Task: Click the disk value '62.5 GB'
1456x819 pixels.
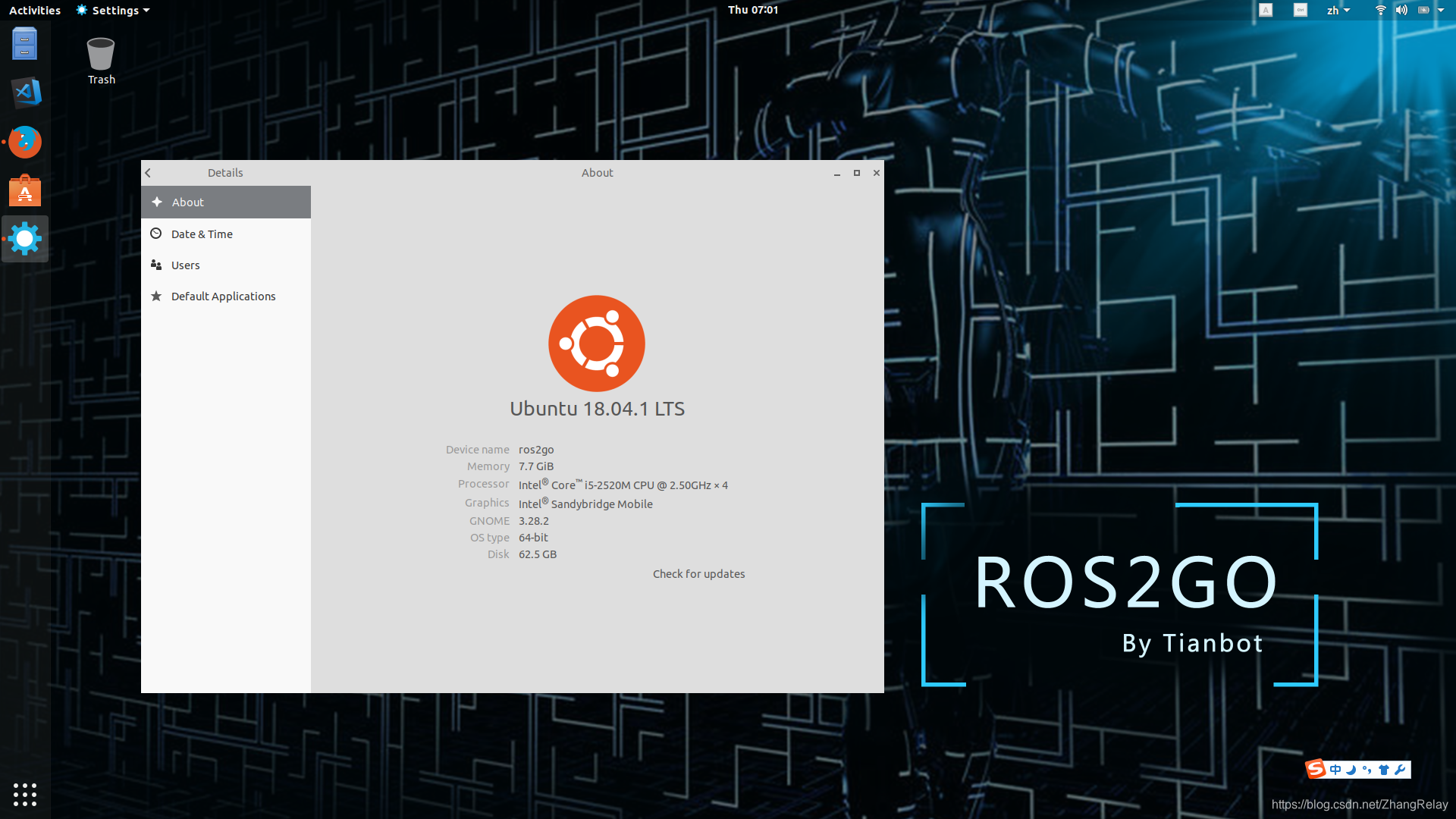Action: click(538, 554)
